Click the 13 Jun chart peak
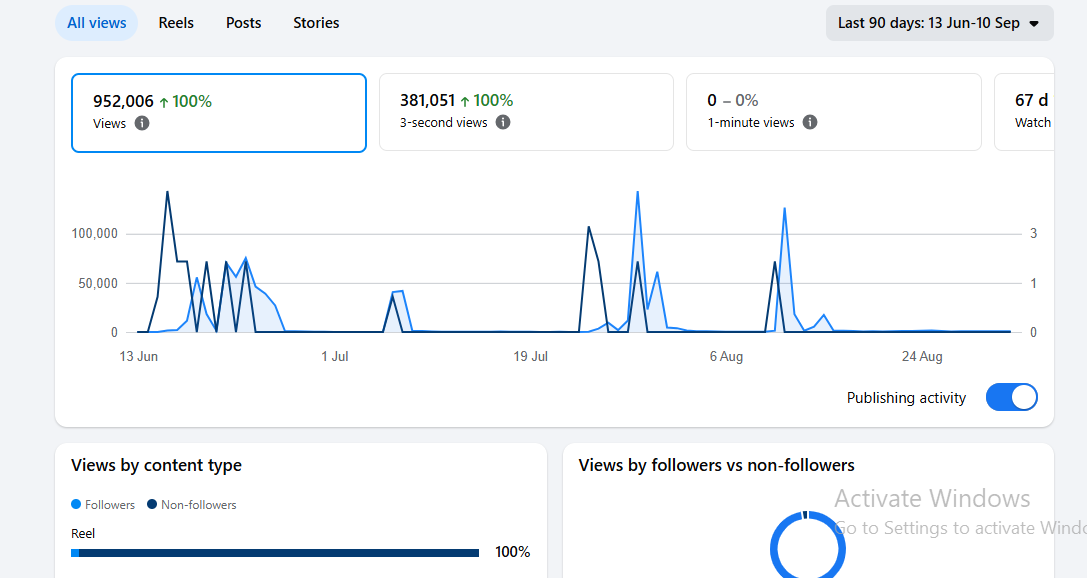Screen dimensions: 1087x578 pos(167,193)
